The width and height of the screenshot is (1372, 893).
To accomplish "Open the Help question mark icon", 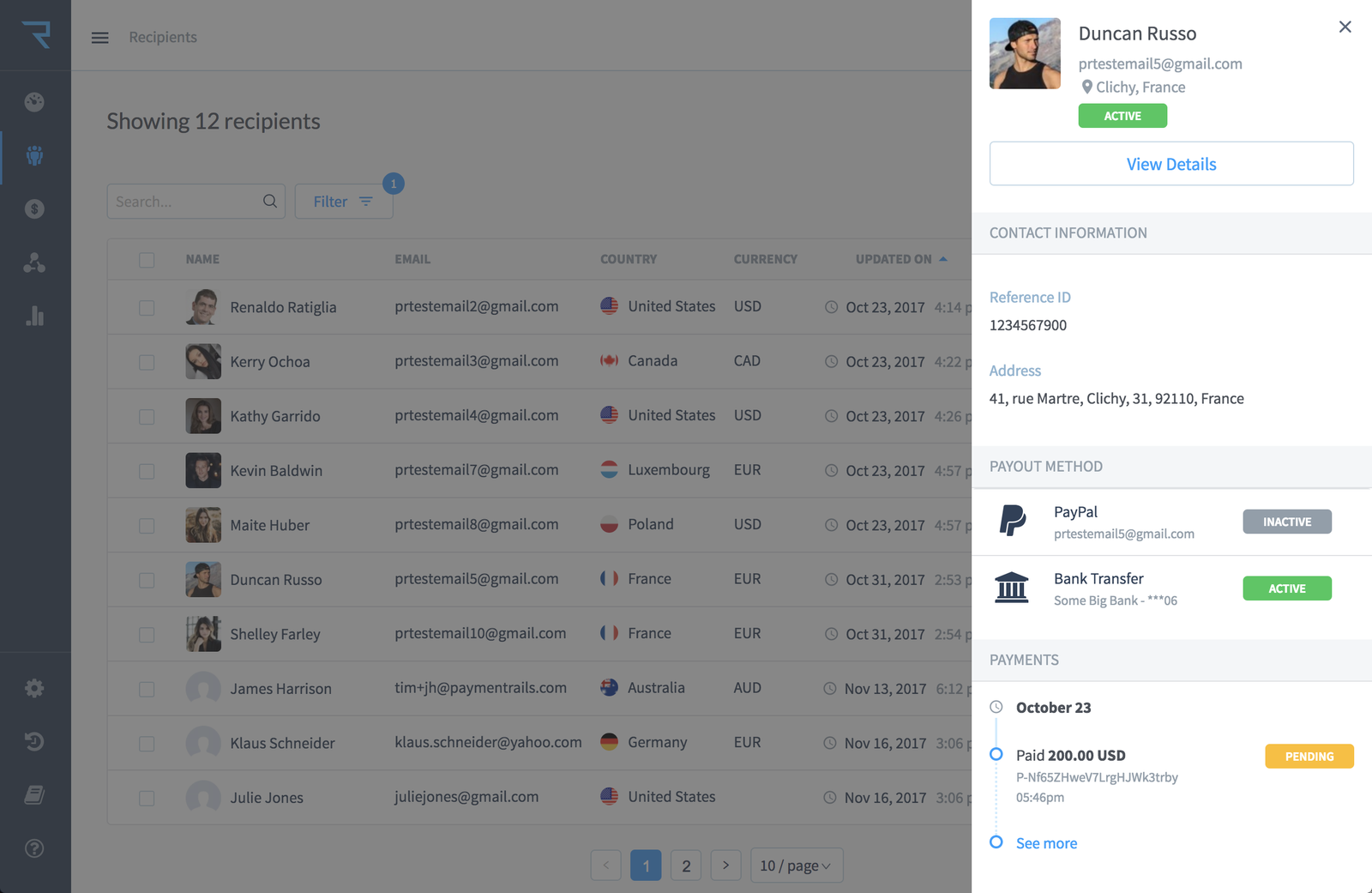I will [34, 848].
